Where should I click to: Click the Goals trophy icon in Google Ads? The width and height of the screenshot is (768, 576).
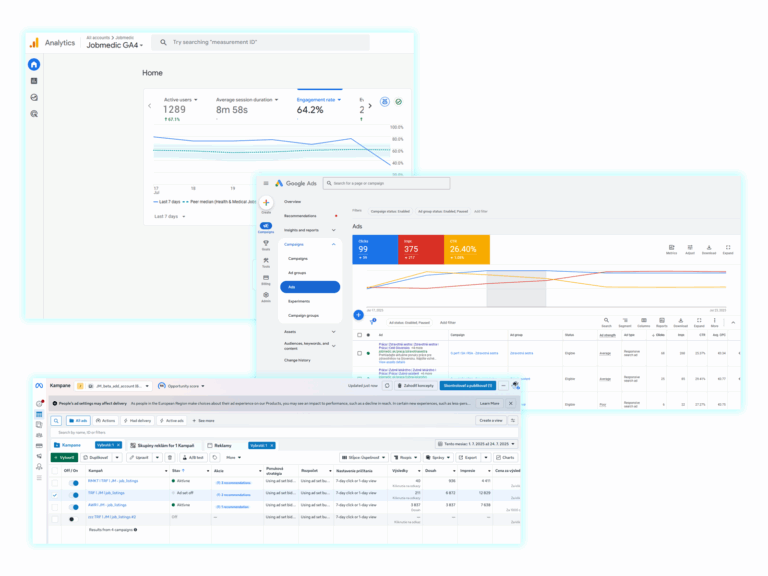(x=266, y=243)
